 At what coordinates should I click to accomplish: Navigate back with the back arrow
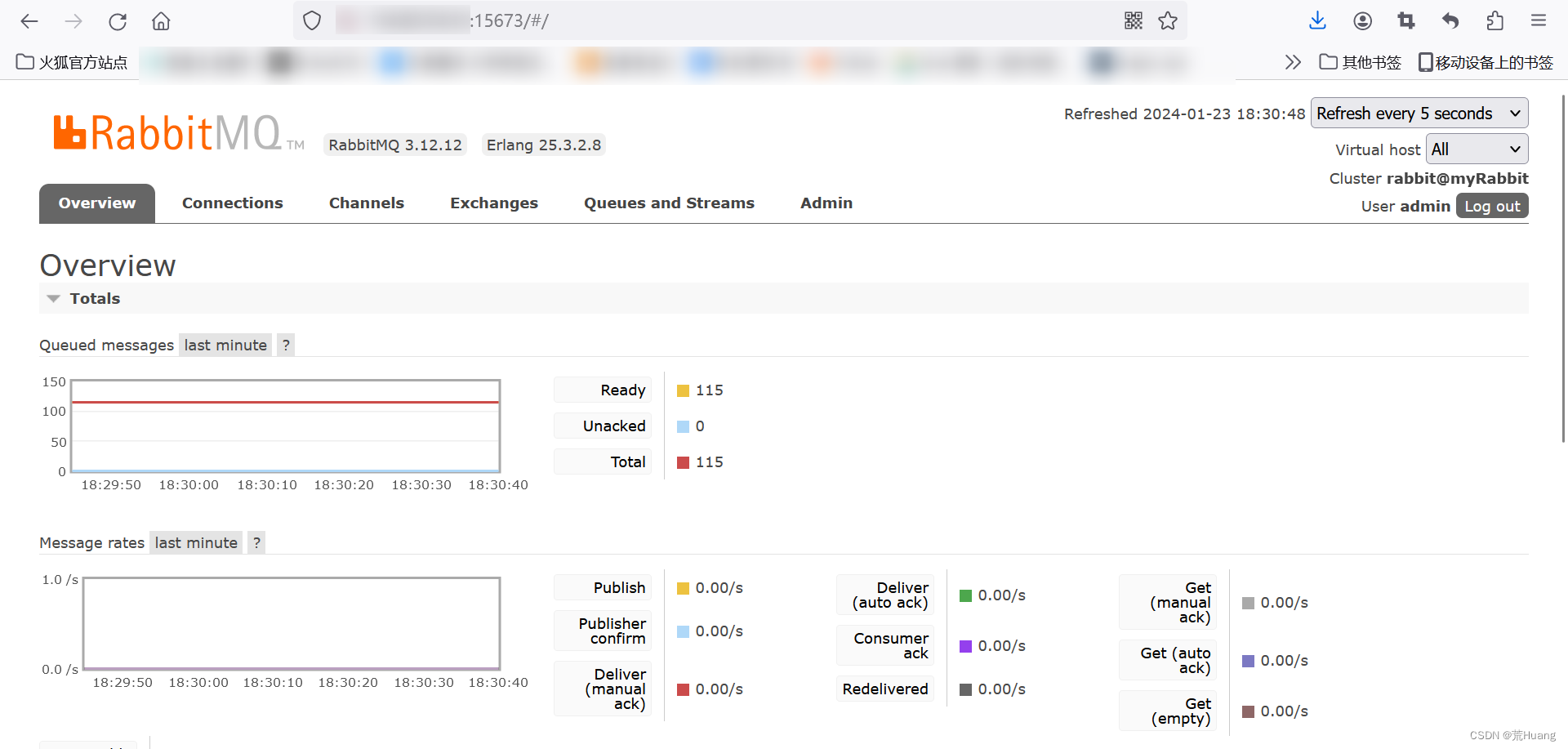(x=29, y=20)
